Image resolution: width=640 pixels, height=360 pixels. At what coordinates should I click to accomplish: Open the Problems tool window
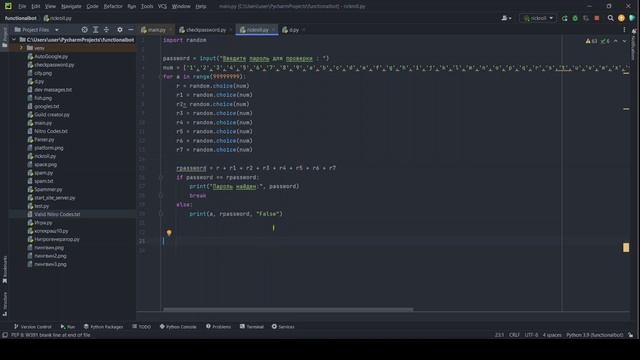pos(218,327)
